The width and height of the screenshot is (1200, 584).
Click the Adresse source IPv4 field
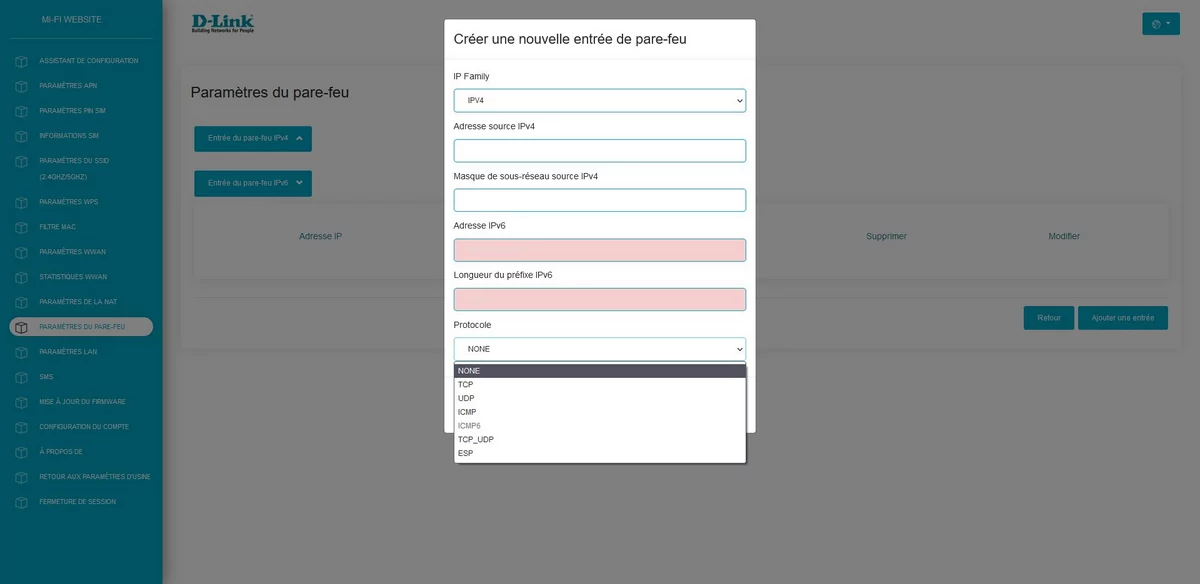pos(600,151)
